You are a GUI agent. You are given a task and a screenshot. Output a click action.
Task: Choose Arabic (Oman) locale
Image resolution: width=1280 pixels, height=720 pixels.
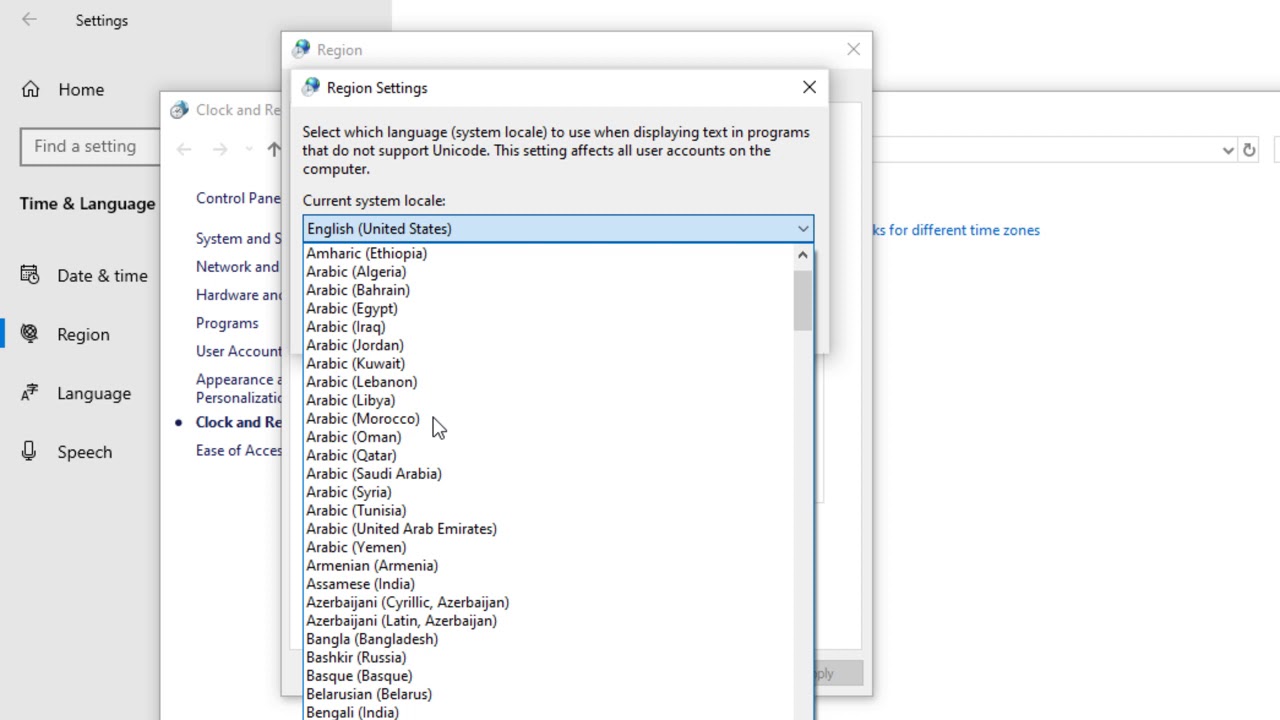click(x=548, y=437)
